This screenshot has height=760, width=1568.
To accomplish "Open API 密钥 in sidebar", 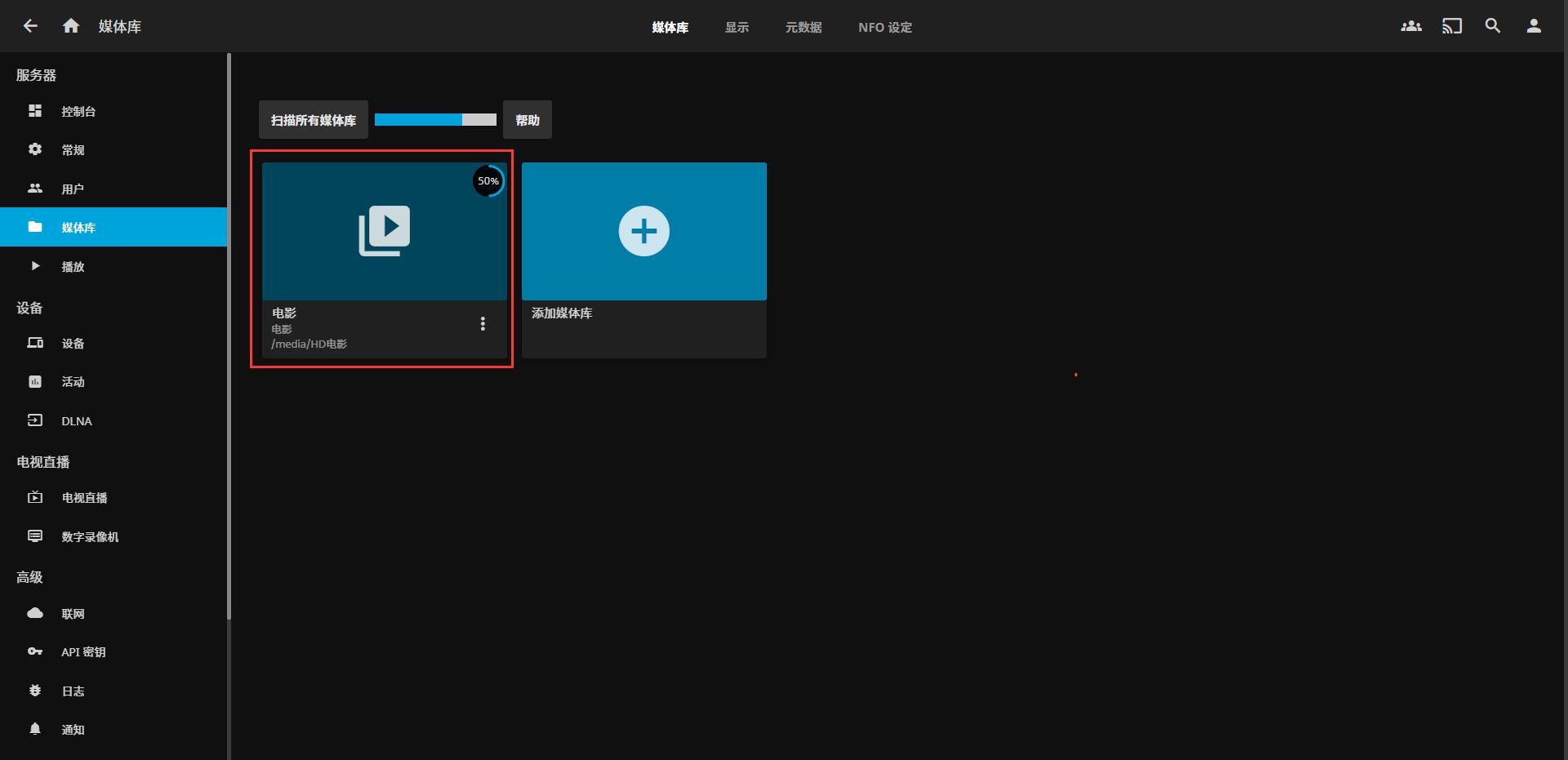I will pos(82,651).
